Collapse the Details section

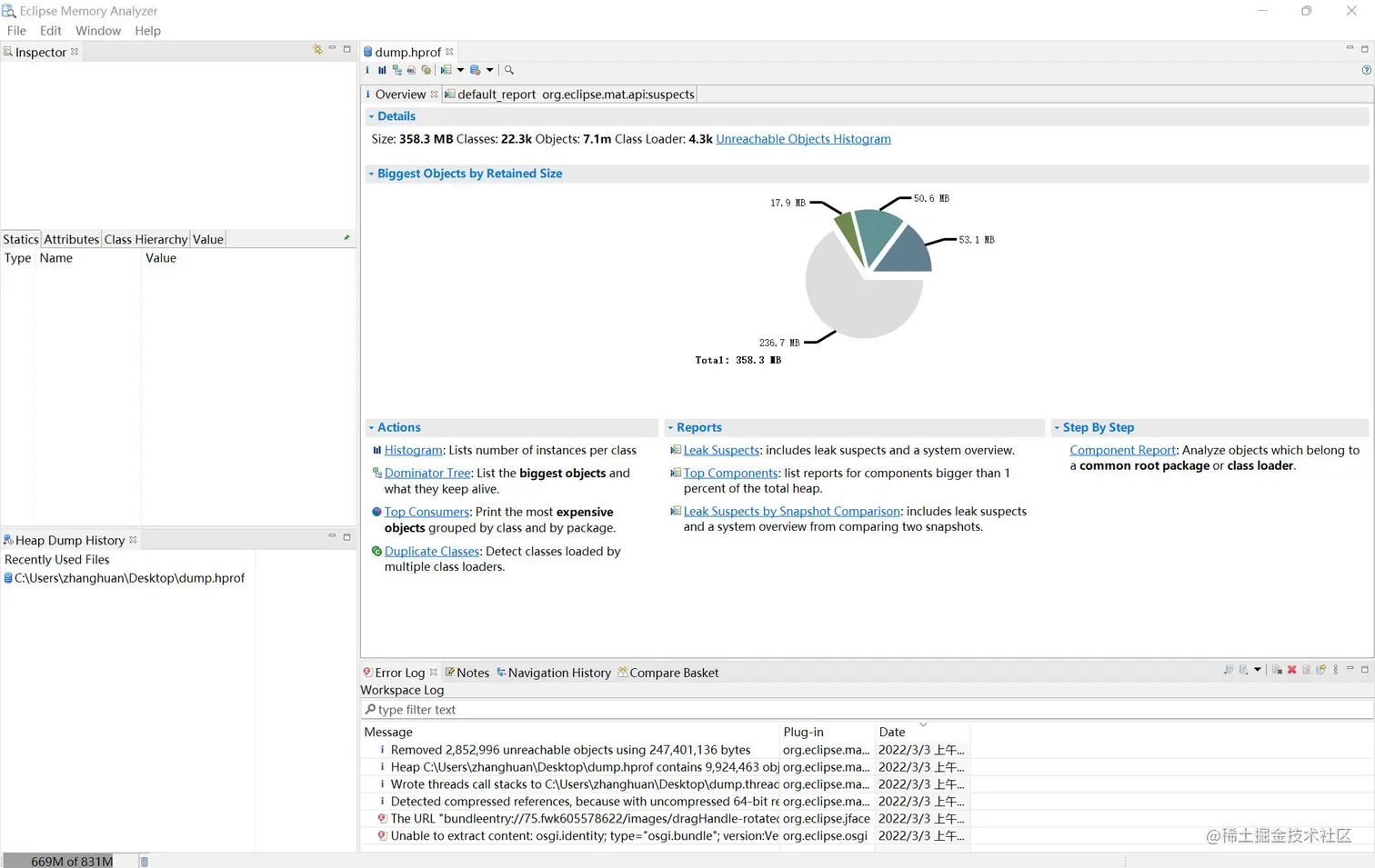coord(371,116)
